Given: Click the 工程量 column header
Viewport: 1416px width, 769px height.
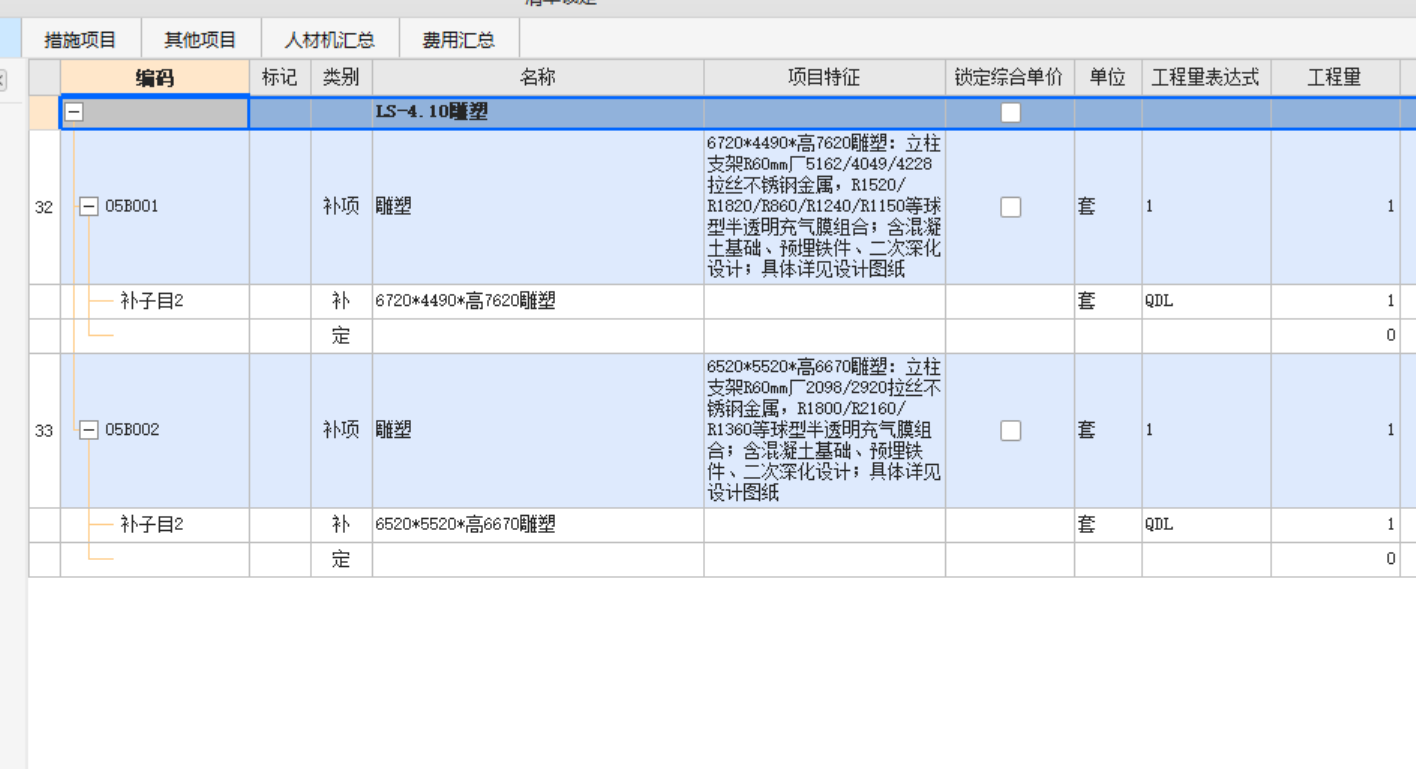Looking at the screenshot, I should click(x=1335, y=78).
